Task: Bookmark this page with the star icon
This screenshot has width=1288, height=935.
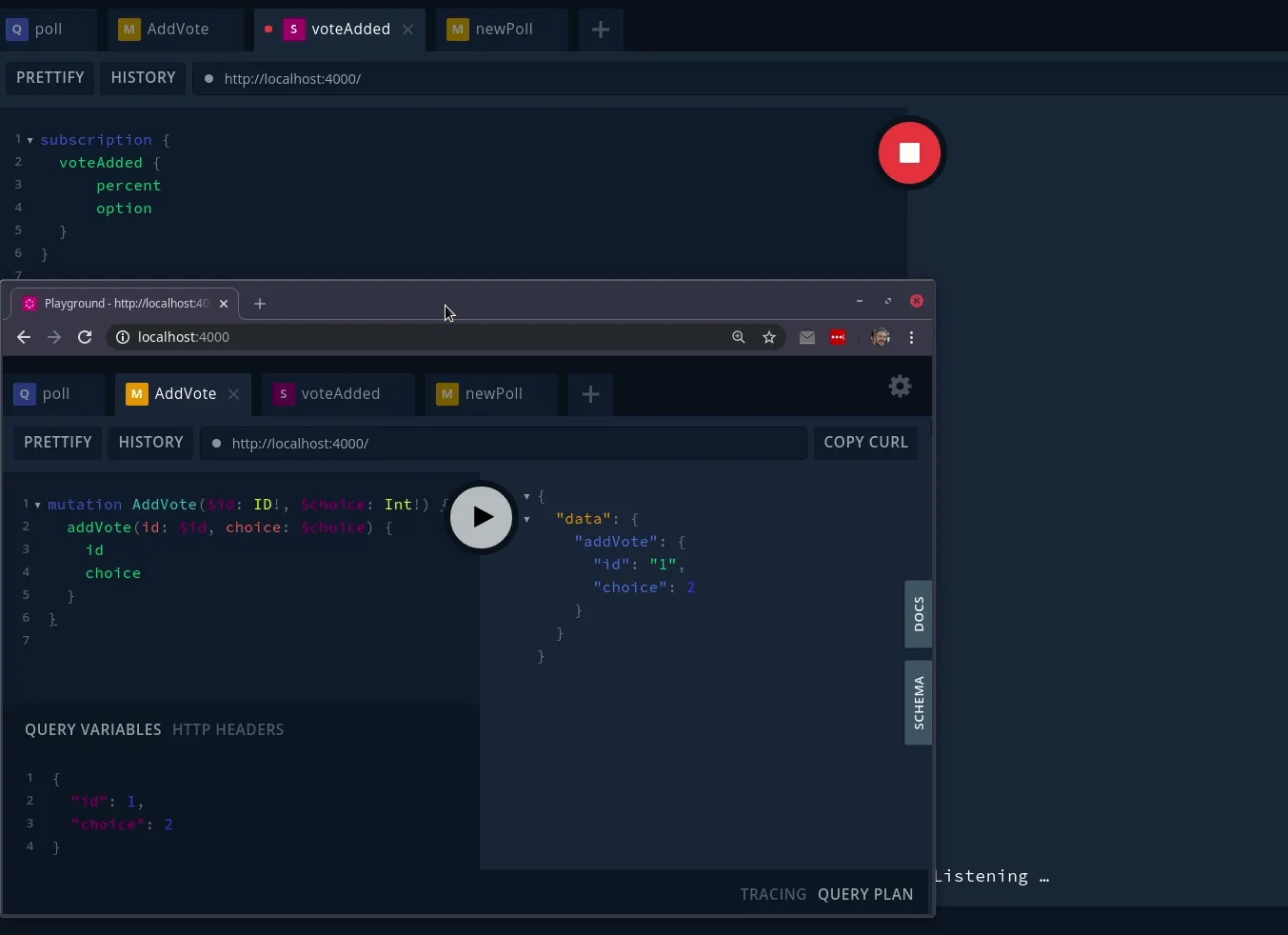Action: tap(769, 337)
